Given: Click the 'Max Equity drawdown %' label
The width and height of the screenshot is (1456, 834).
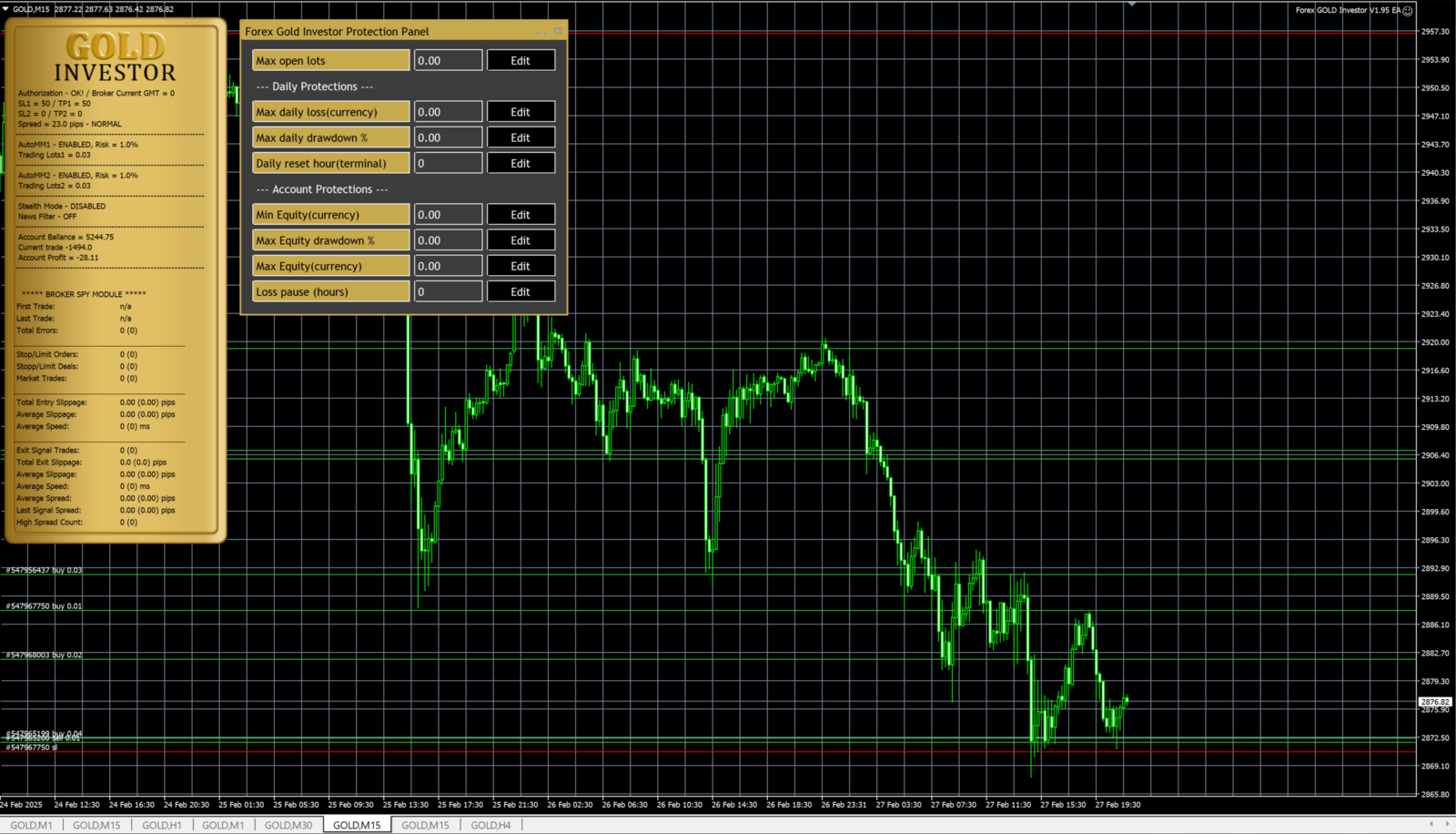Looking at the screenshot, I should (x=331, y=240).
